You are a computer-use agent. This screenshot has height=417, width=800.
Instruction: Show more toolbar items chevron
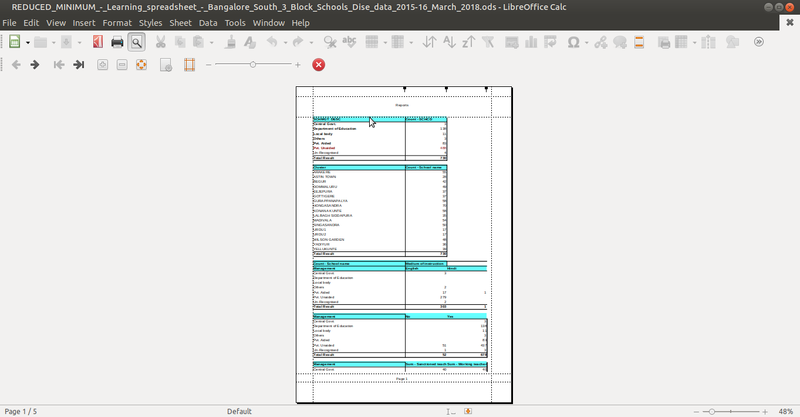[759, 42]
